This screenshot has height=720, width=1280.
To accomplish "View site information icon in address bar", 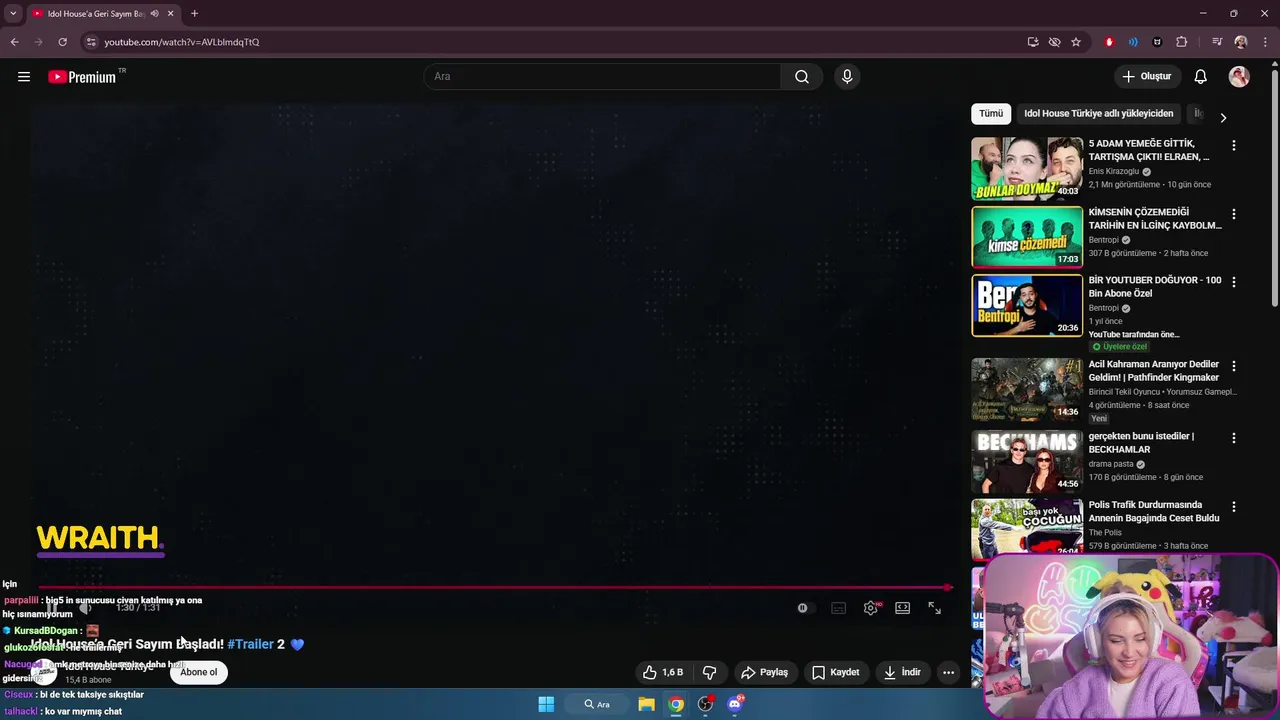I will click(x=91, y=42).
